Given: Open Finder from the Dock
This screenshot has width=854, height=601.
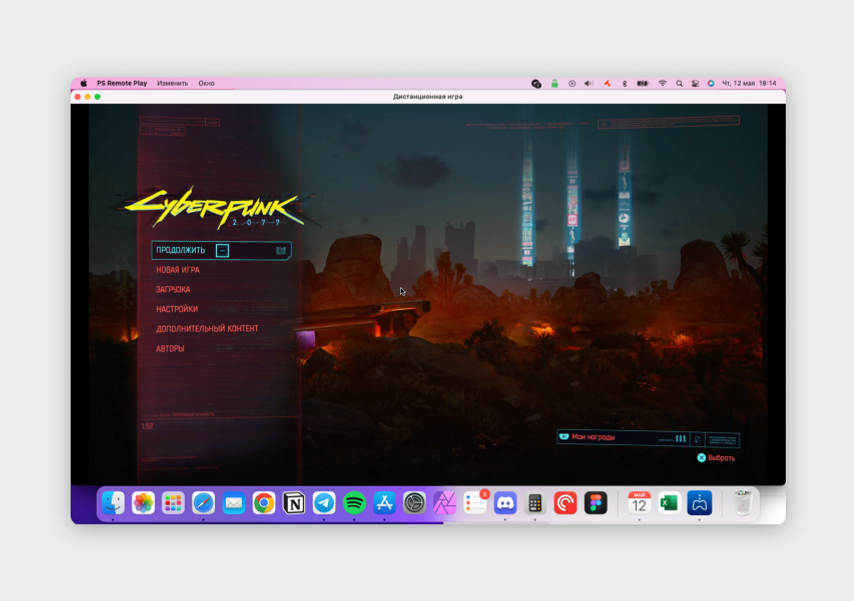Looking at the screenshot, I should (113, 503).
